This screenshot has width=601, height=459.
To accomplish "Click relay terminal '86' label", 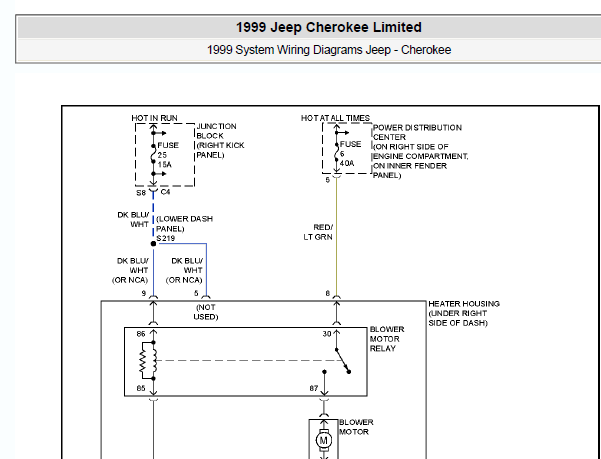I will [x=141, y=334].
